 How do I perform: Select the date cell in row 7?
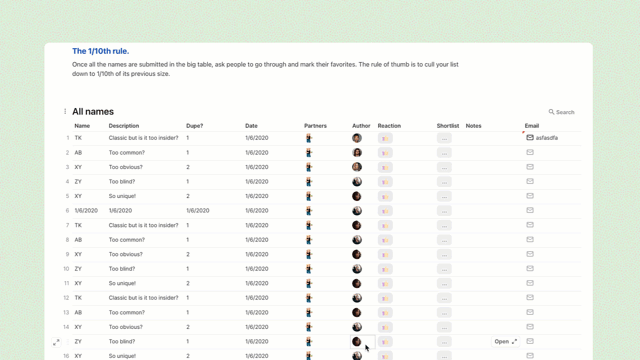click(257, 225)
